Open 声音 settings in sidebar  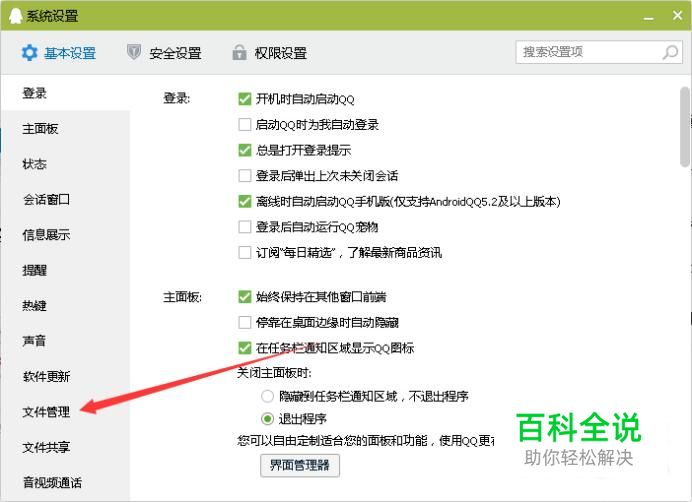click(66, 340)
